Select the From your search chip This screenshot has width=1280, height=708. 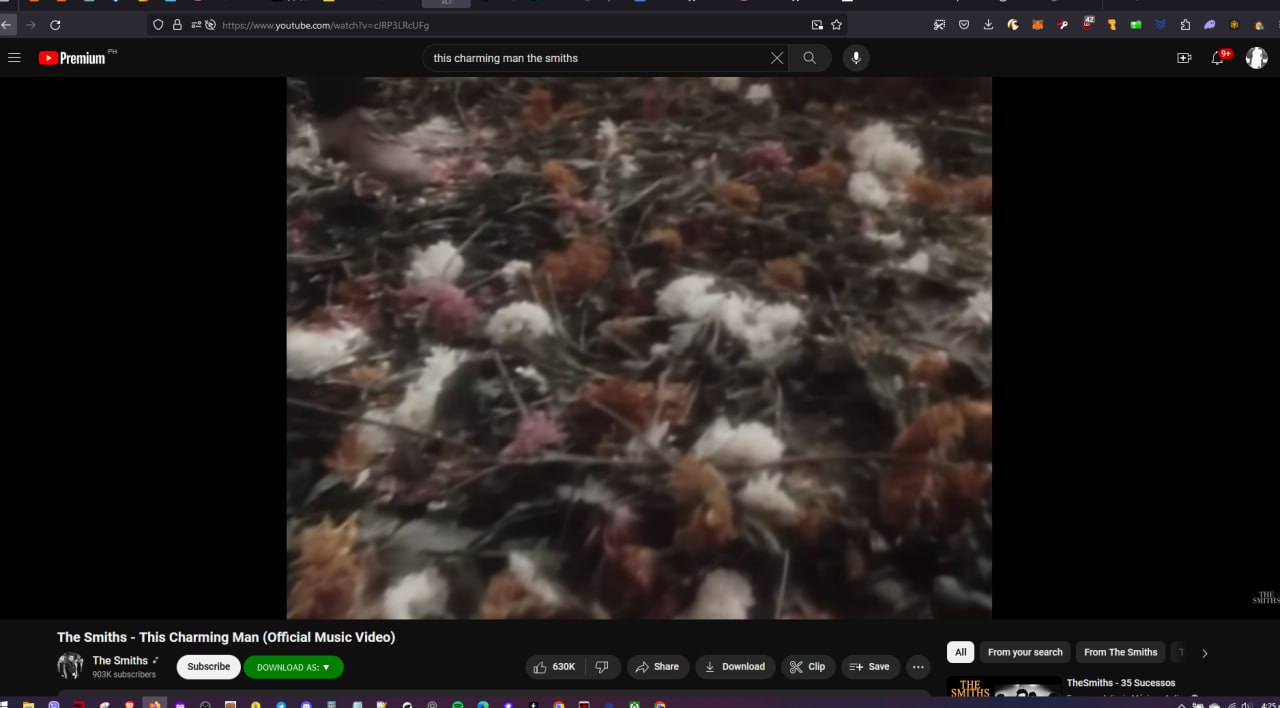click(x=1025, y=652)
